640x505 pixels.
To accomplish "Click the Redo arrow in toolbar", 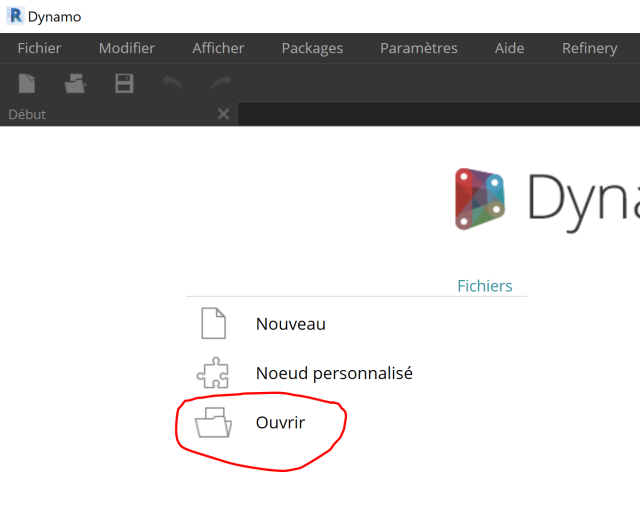I will (221, 82).
